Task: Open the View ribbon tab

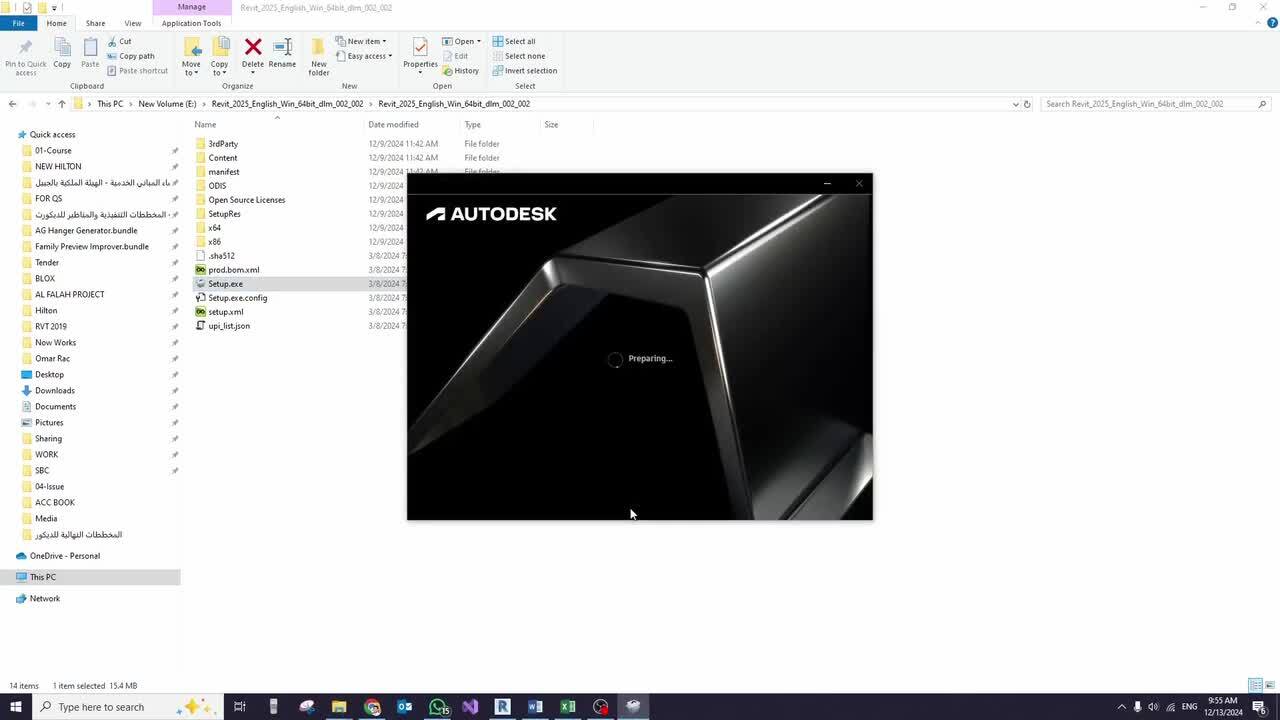Action: pyautogui.click(x=132, y=23)
